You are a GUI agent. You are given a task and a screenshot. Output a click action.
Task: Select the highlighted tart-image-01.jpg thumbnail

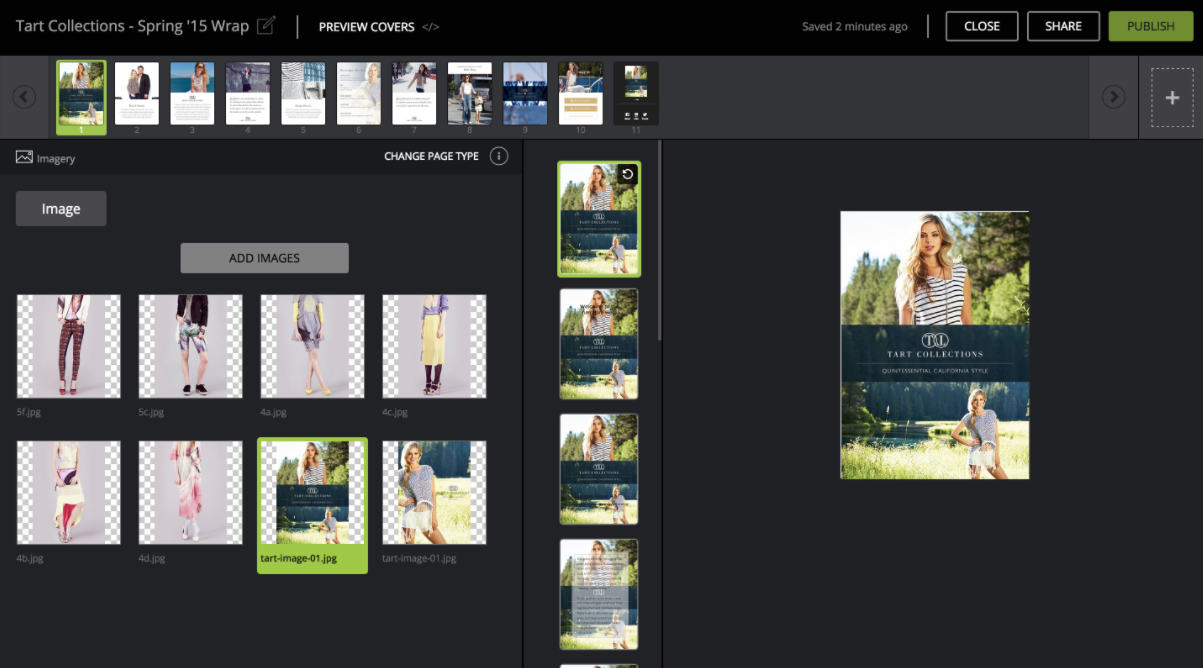313,505
